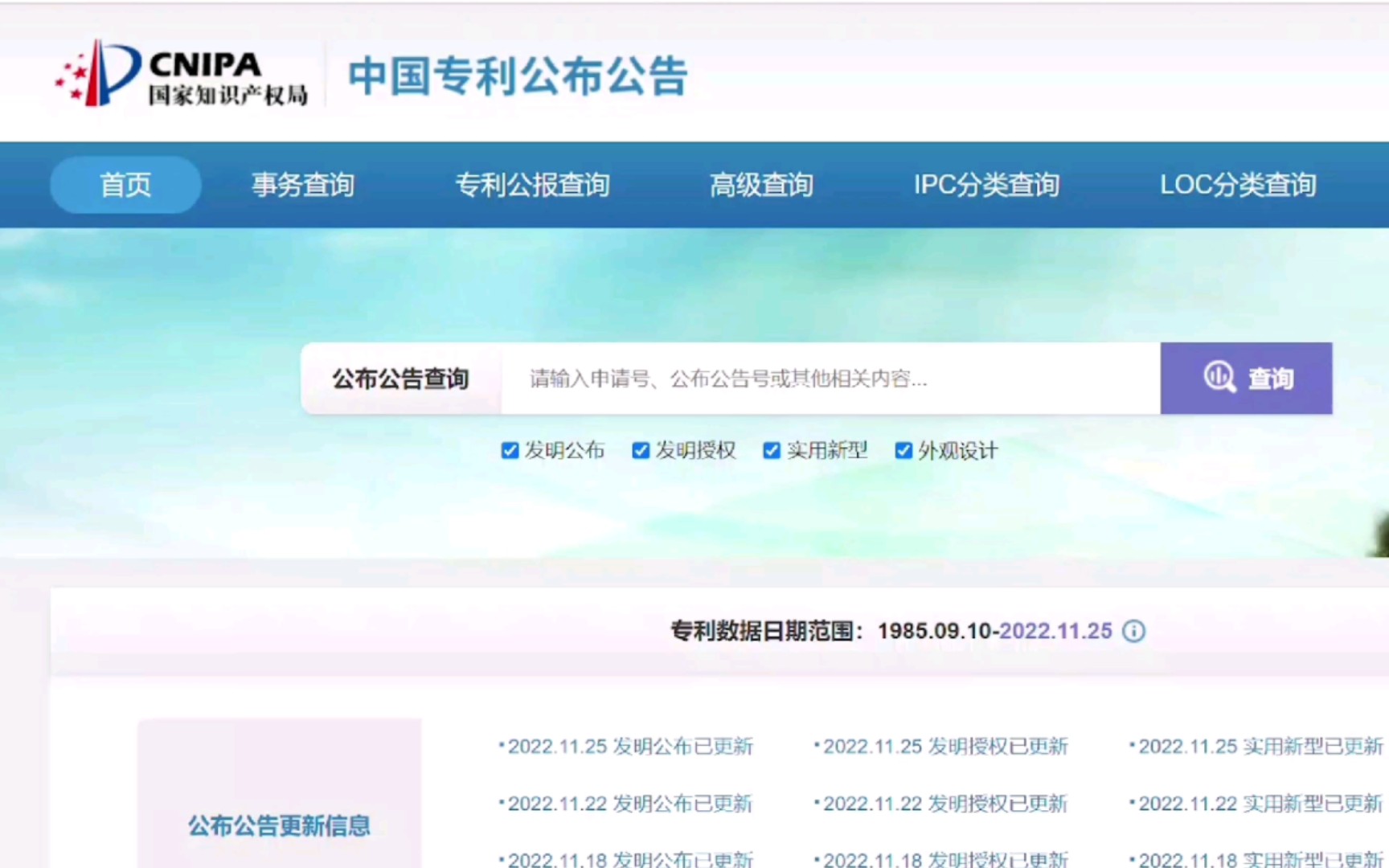Toggle the 发明授权 checkbox
Viewport: 1389px width, 868px height.
(641, 450)
